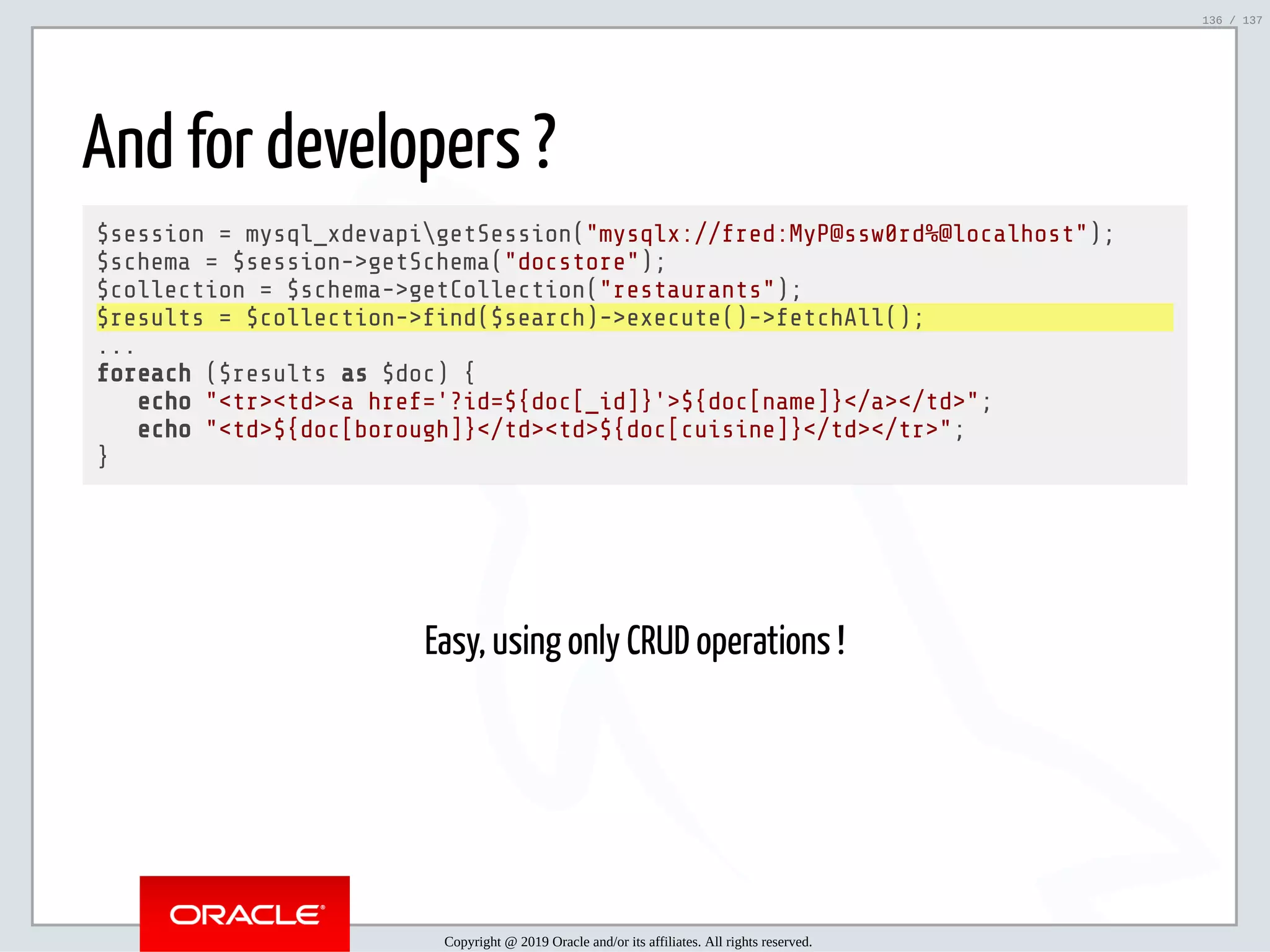This screenshot has width=1270, height=952.
Task: Click the '$session = mysql_xdevapi\getSession' code line
Action: click(x=605, y=234)
